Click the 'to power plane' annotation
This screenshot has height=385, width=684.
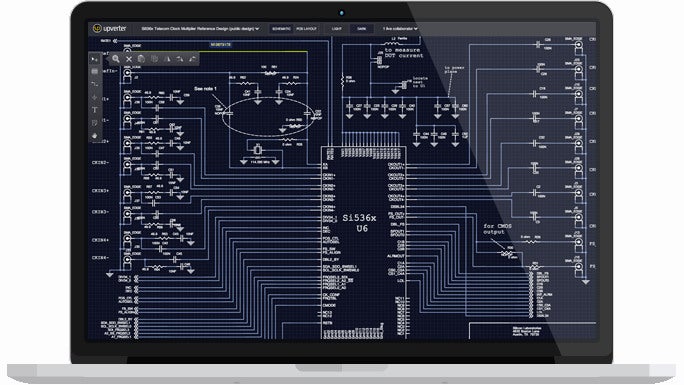[454, 70]
